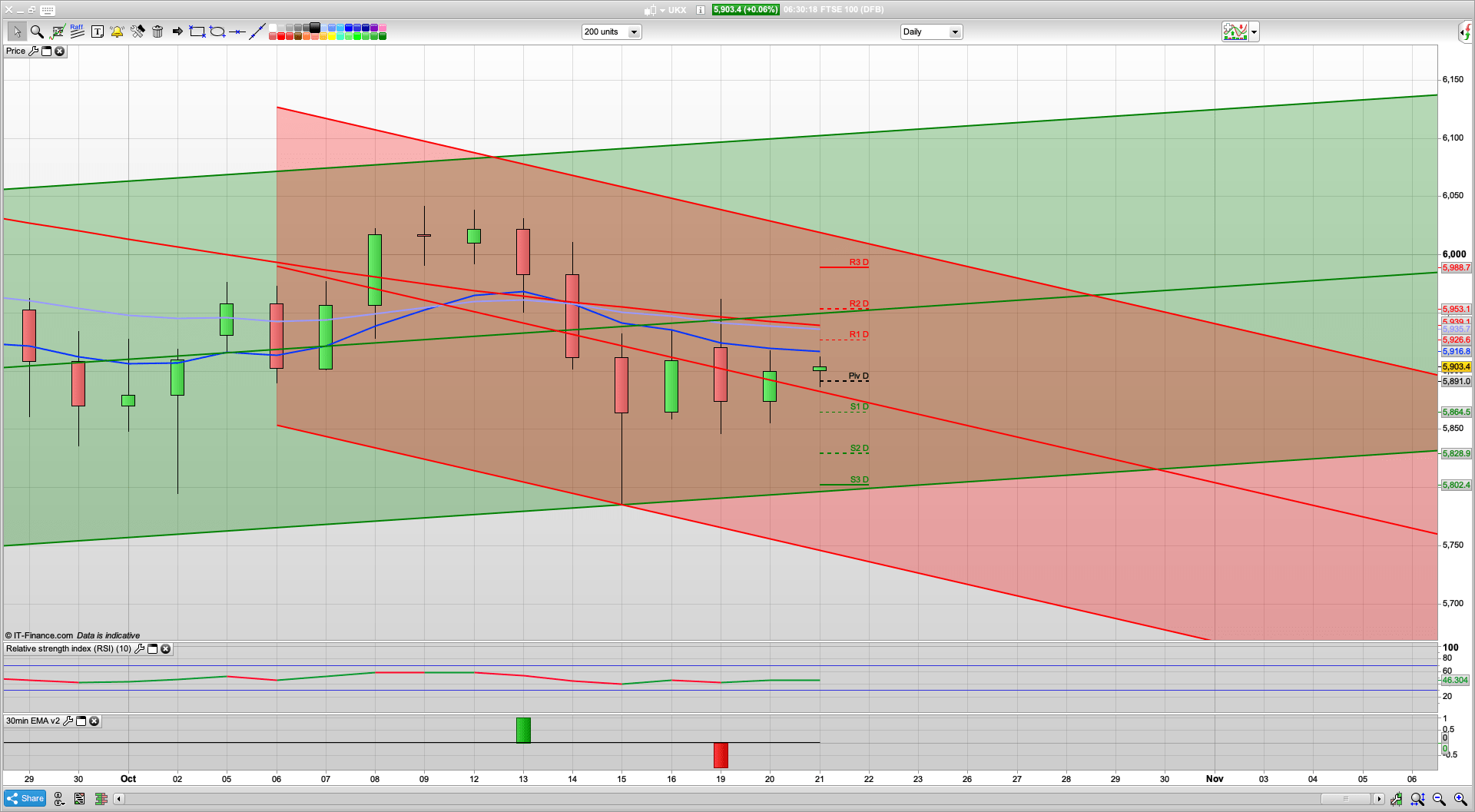Select the diagonal trend line tool
1475x812 pixels.
point(257,31)
